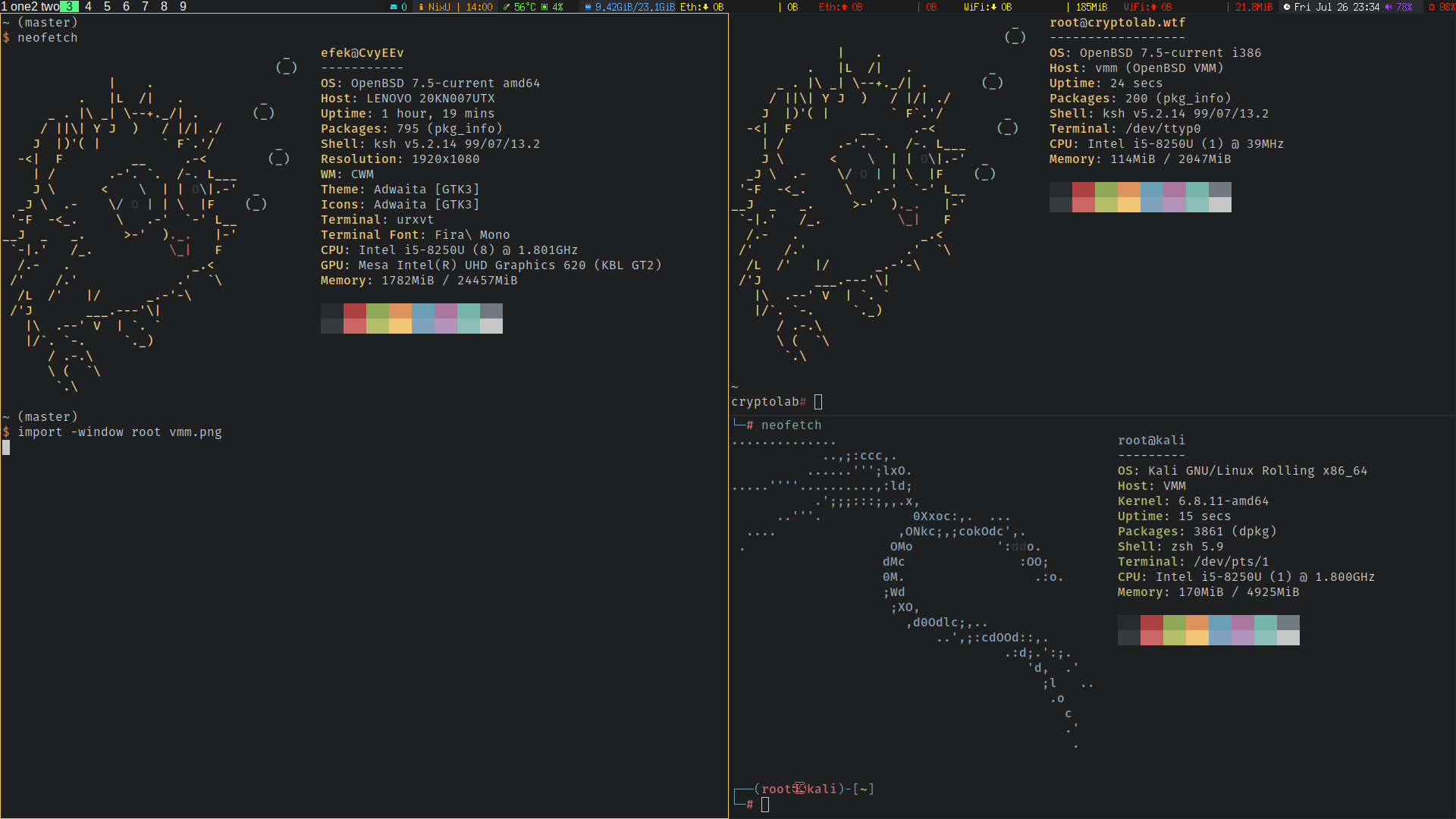Click the Eth download indicator

(x=701, y=7)
